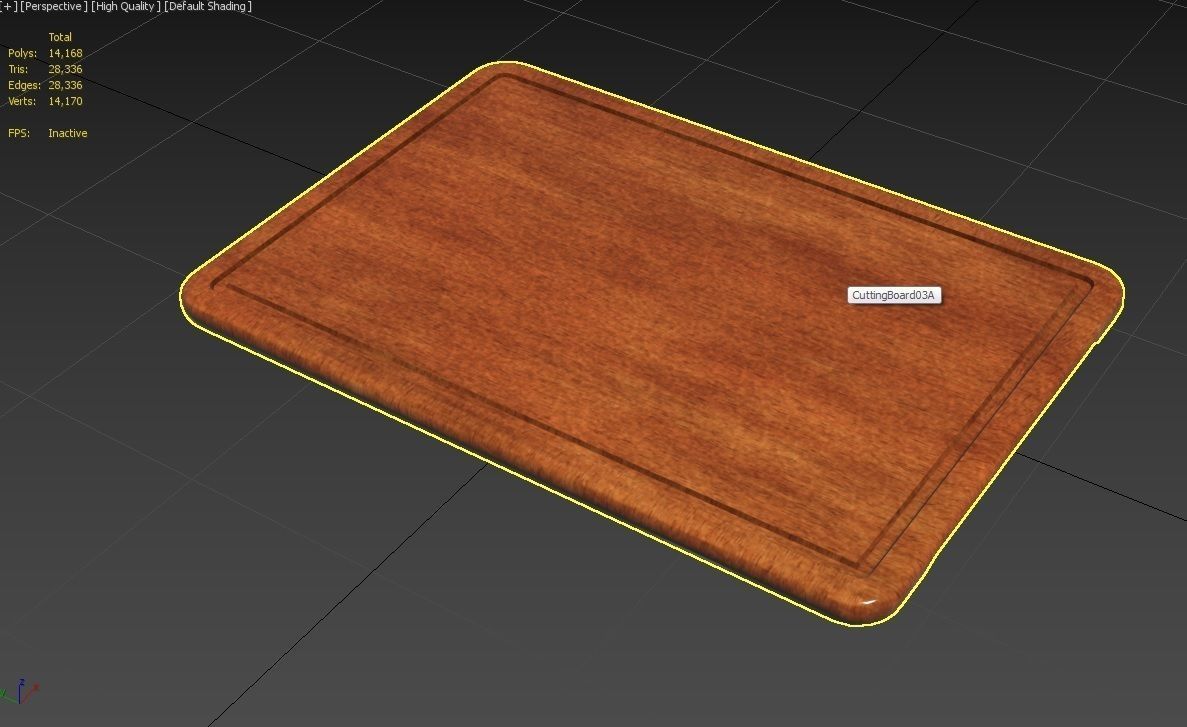Open the Perspective viewport label menu
The height and width of the screenshot is (727, 1187).
(x=52, y=6)
